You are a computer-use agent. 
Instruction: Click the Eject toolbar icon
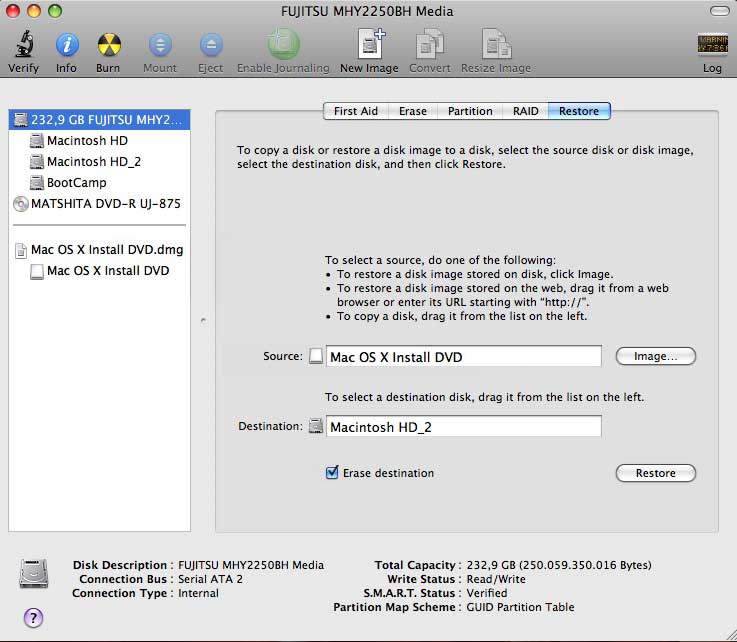(x=211, y=45)
